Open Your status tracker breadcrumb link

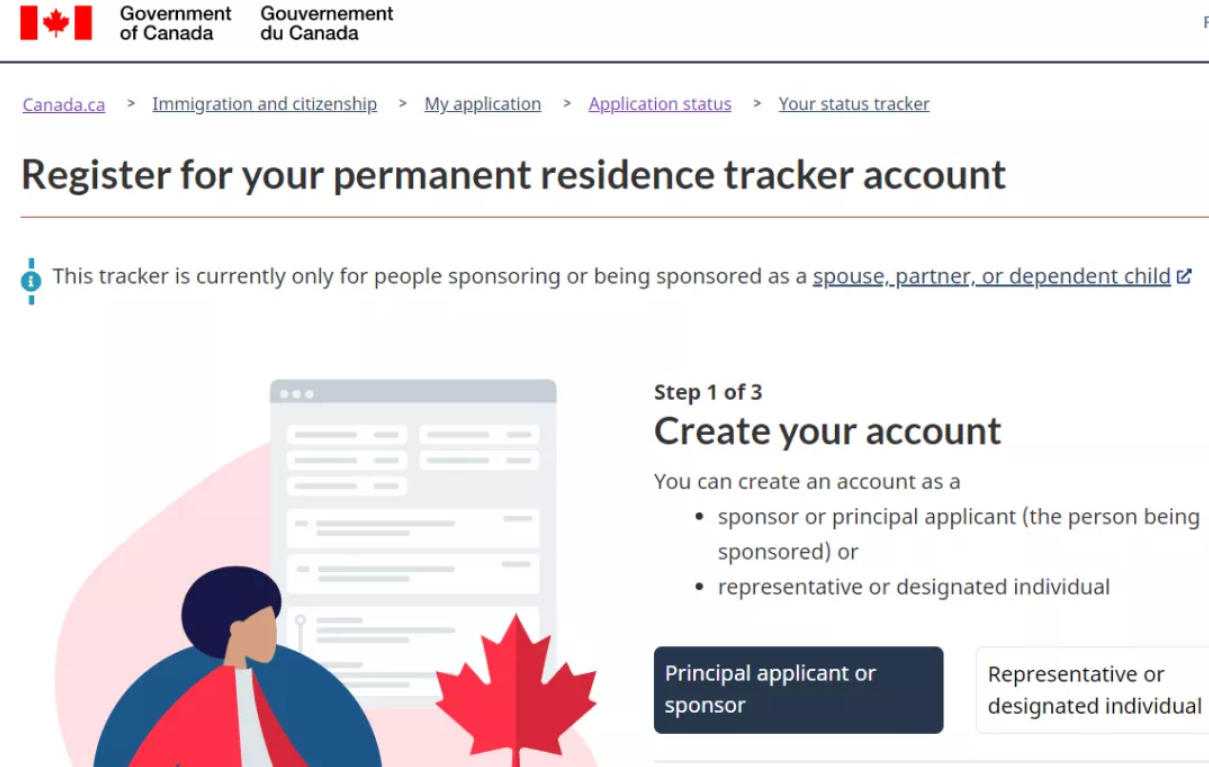[x=854, y=104]
